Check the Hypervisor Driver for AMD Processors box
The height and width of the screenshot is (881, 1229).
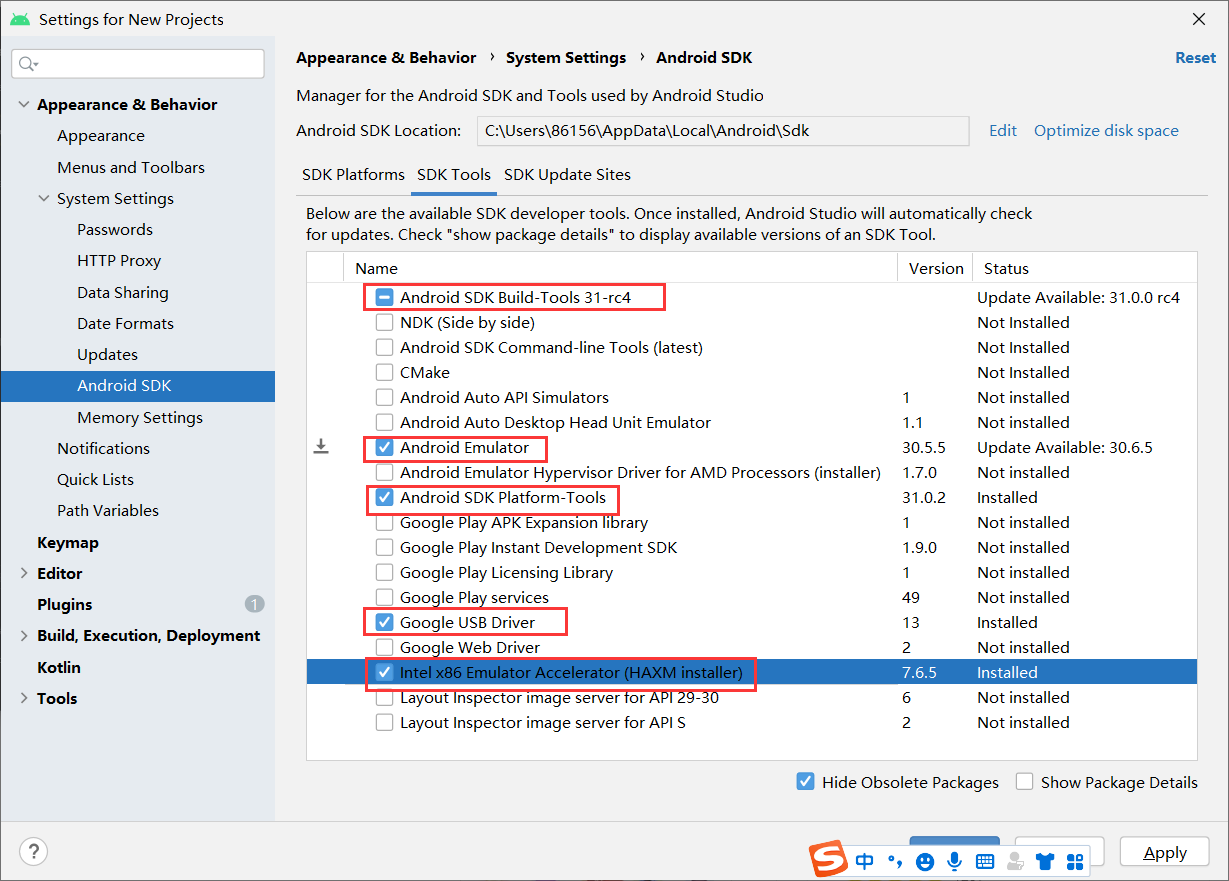click(384, 472)
